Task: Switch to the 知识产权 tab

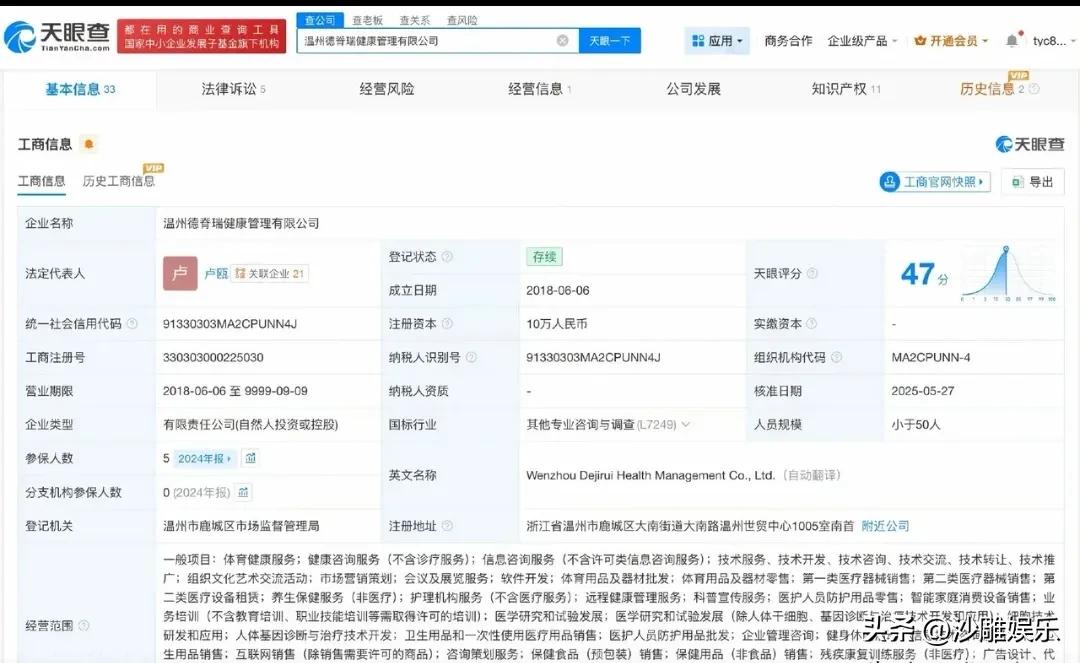Action: [846, 89]
